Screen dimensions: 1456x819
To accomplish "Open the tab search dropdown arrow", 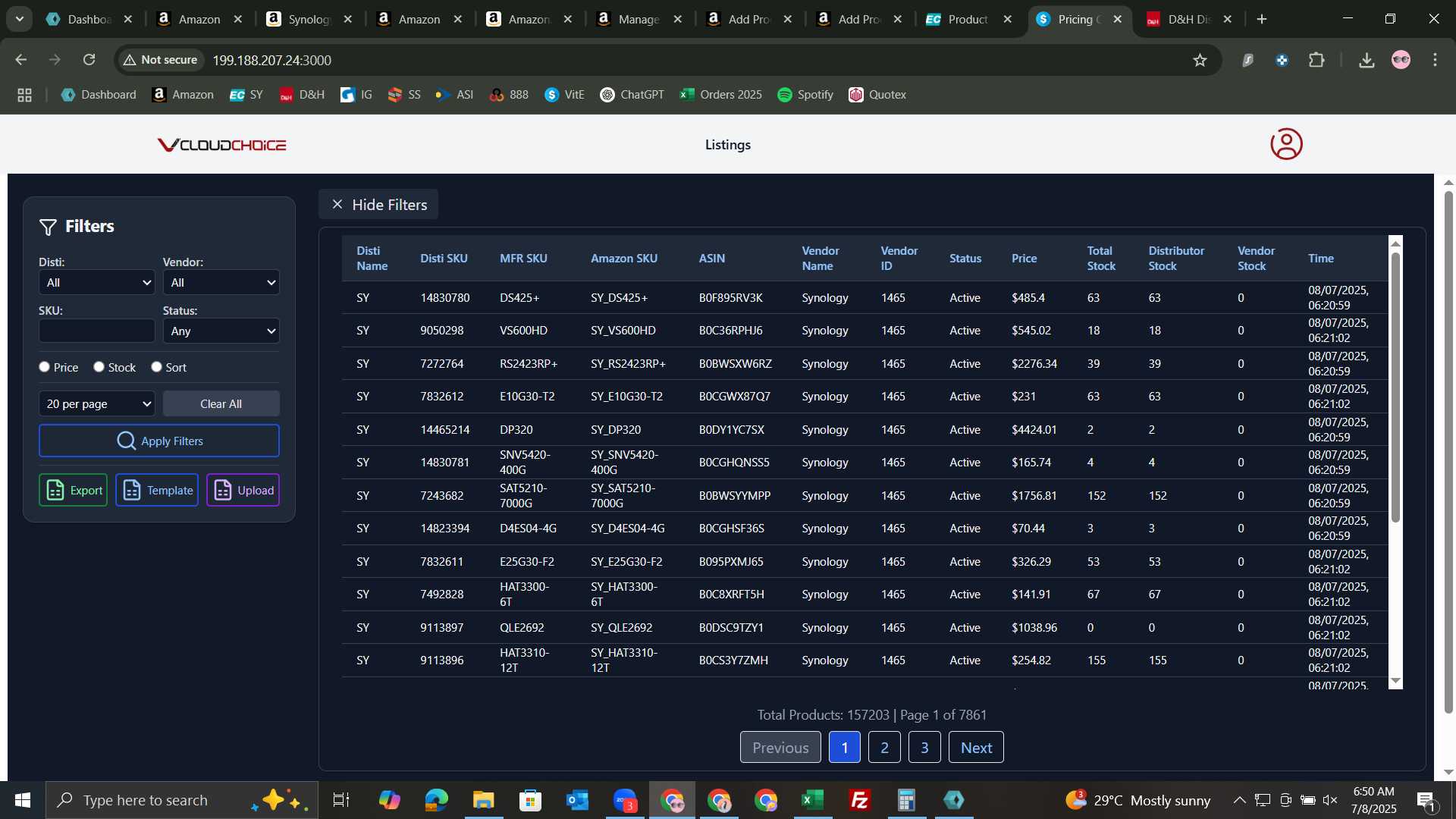I will click(x=19, y=19).
